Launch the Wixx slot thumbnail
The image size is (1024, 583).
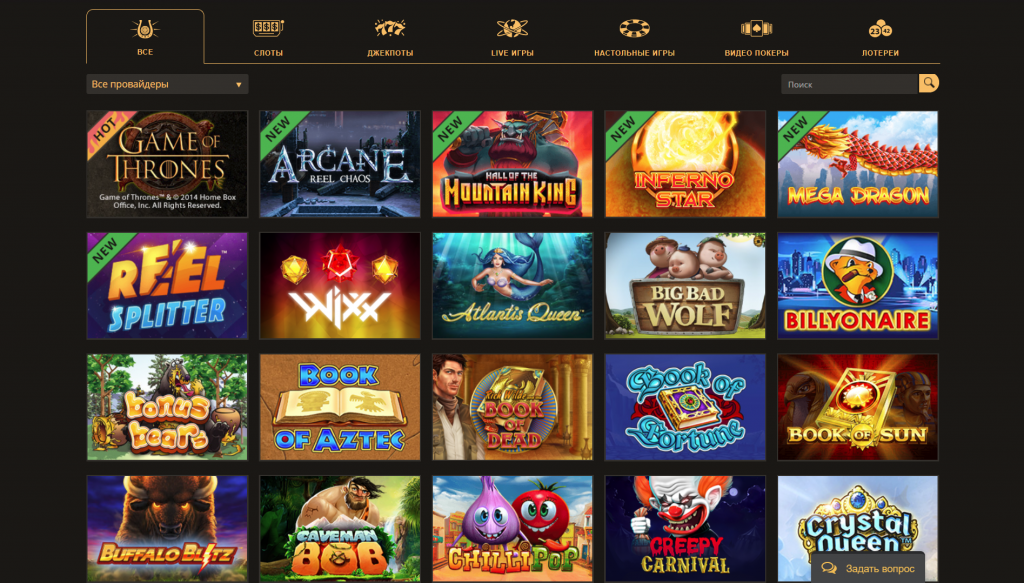340,285
